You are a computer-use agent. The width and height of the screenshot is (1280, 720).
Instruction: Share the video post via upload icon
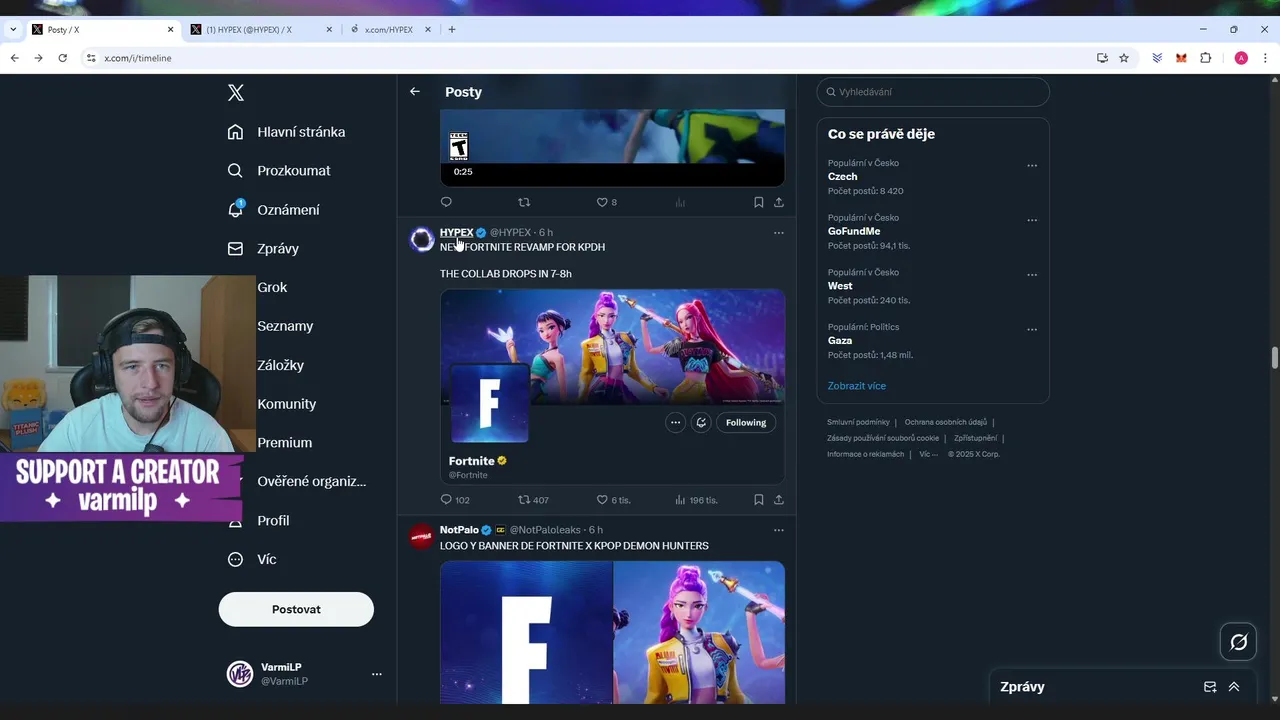click(779, 202)
